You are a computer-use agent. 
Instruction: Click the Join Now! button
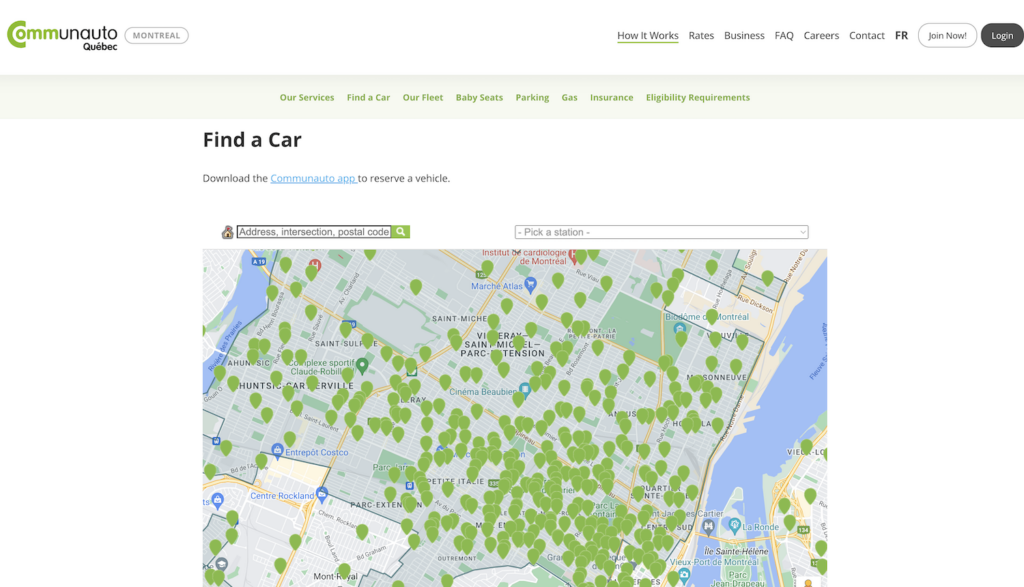[x=946, y=35]
